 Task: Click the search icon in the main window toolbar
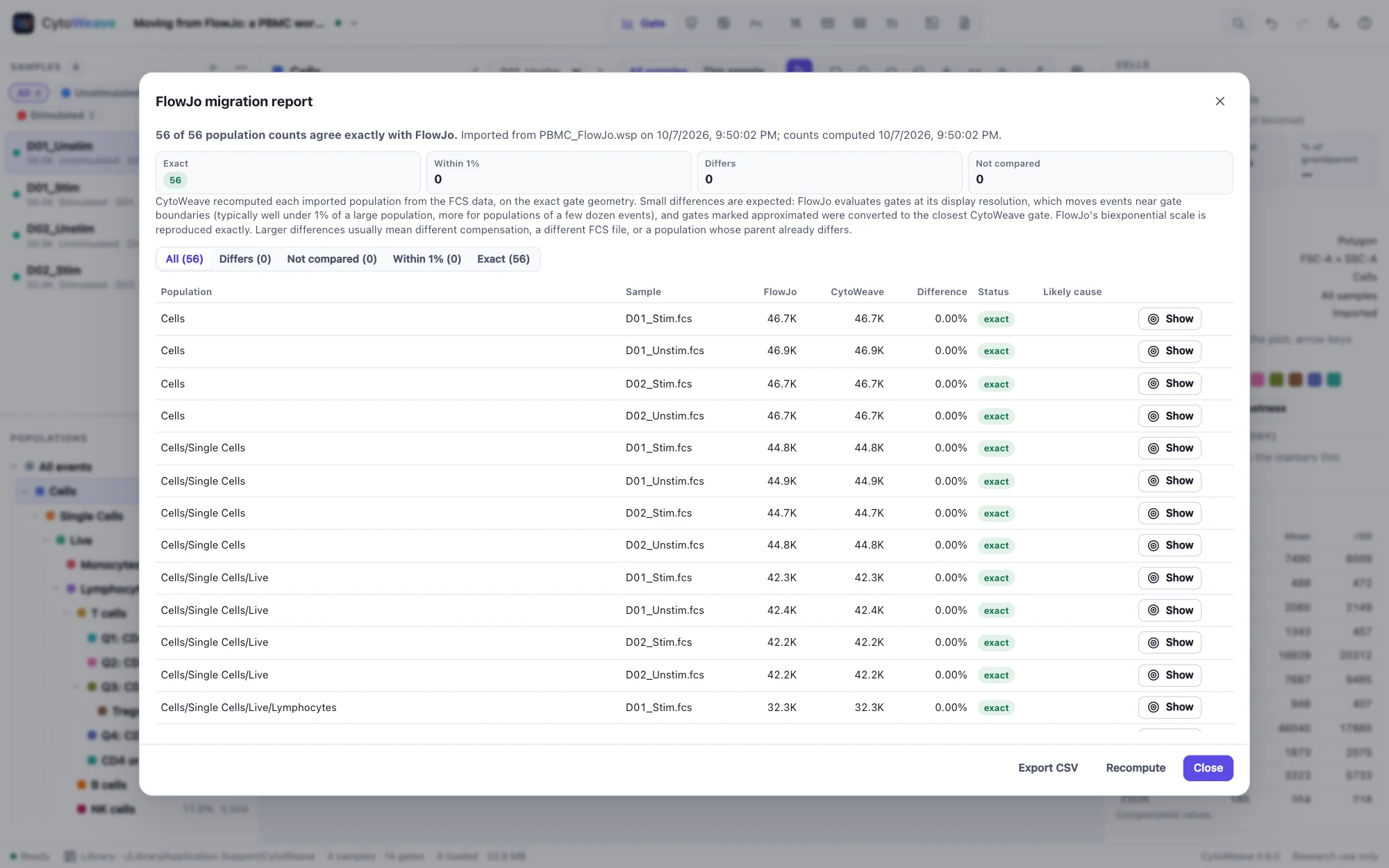tap(1238, 24)
